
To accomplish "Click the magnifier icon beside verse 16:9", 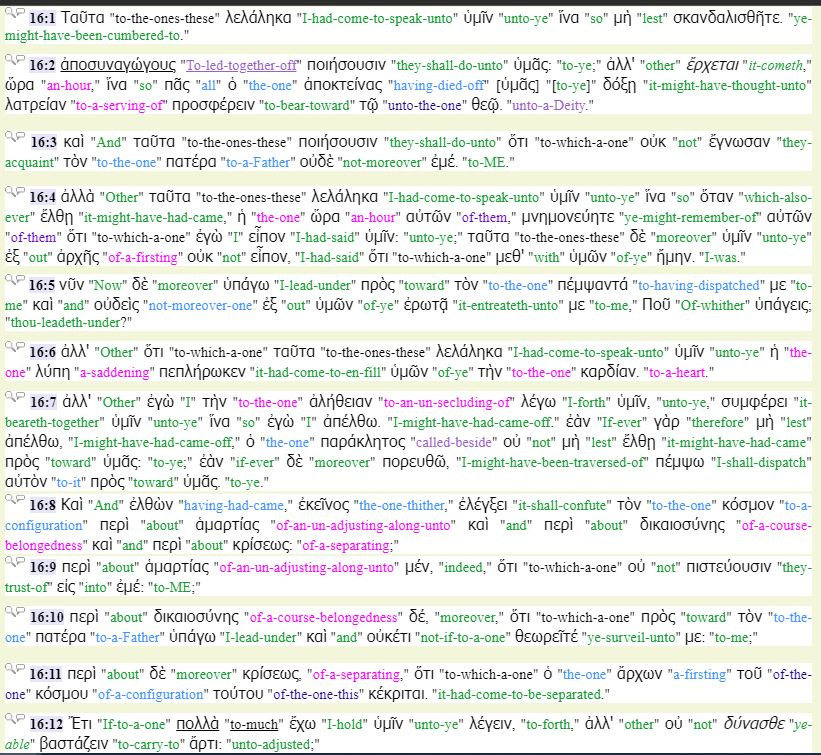I will 10,562.
